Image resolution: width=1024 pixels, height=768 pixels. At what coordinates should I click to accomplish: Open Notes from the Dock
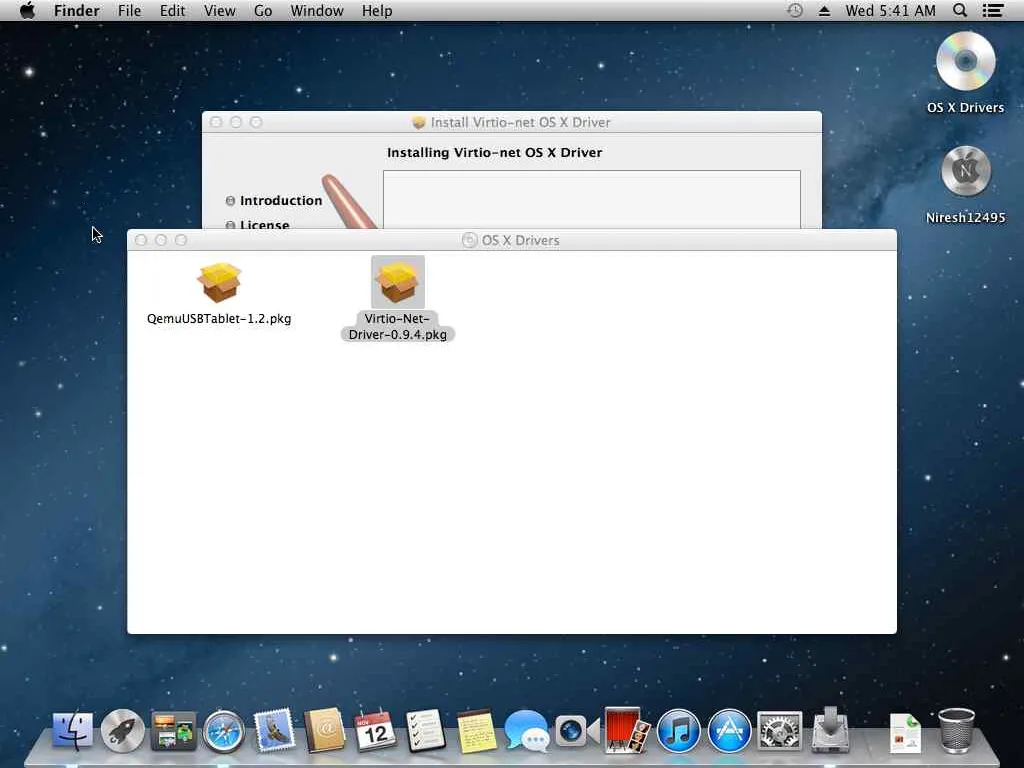[476, 730]
